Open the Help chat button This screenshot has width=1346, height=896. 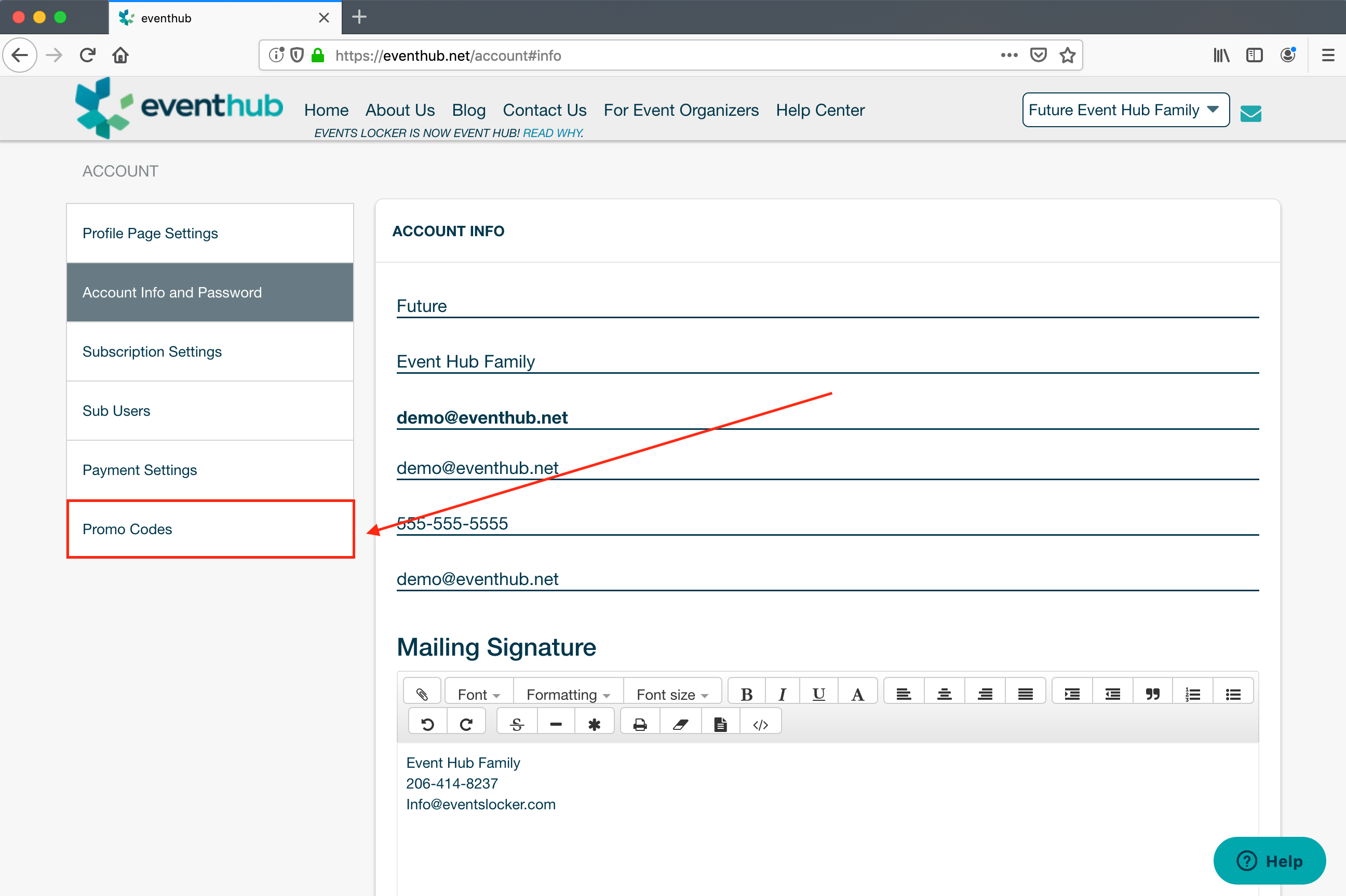(1269, 860)
